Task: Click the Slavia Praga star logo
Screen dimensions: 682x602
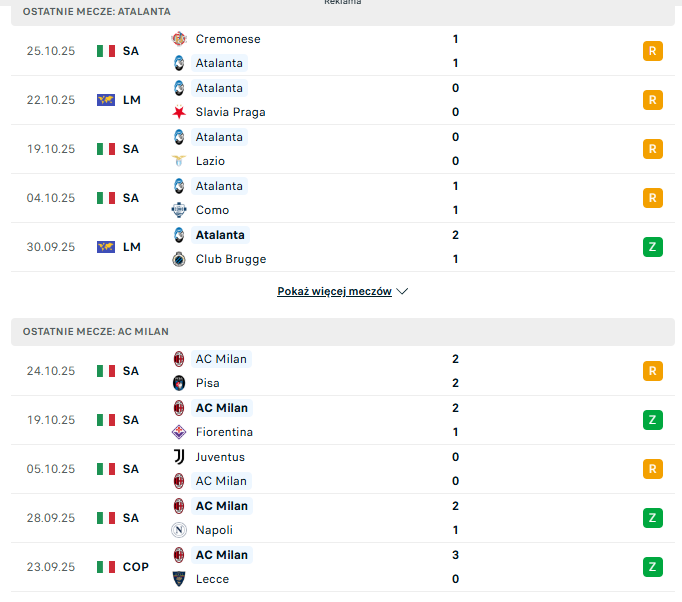Action: pyautogui.click(x=179, y=112)
